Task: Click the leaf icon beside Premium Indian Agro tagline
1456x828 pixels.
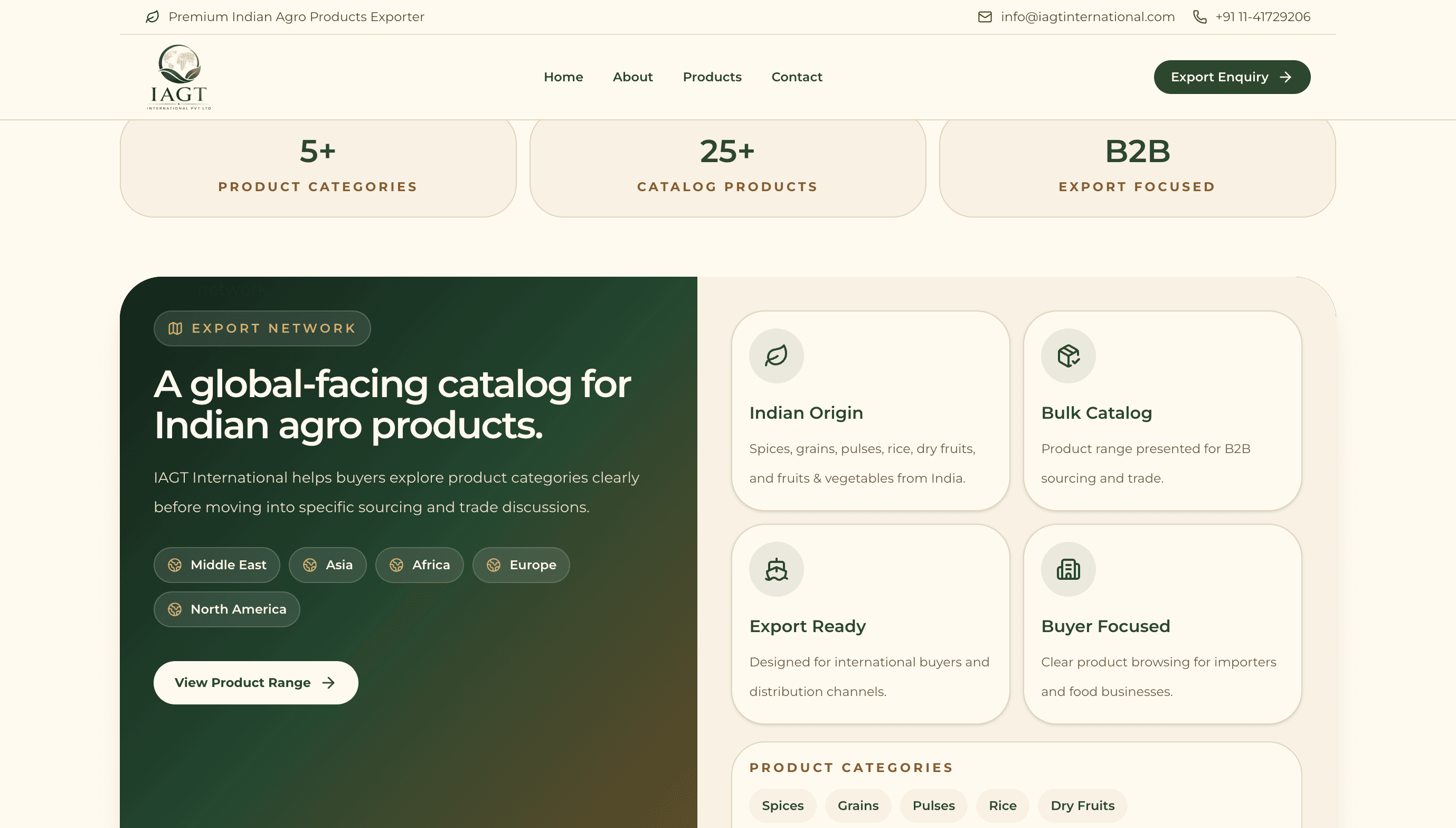Action: point(153,17)
